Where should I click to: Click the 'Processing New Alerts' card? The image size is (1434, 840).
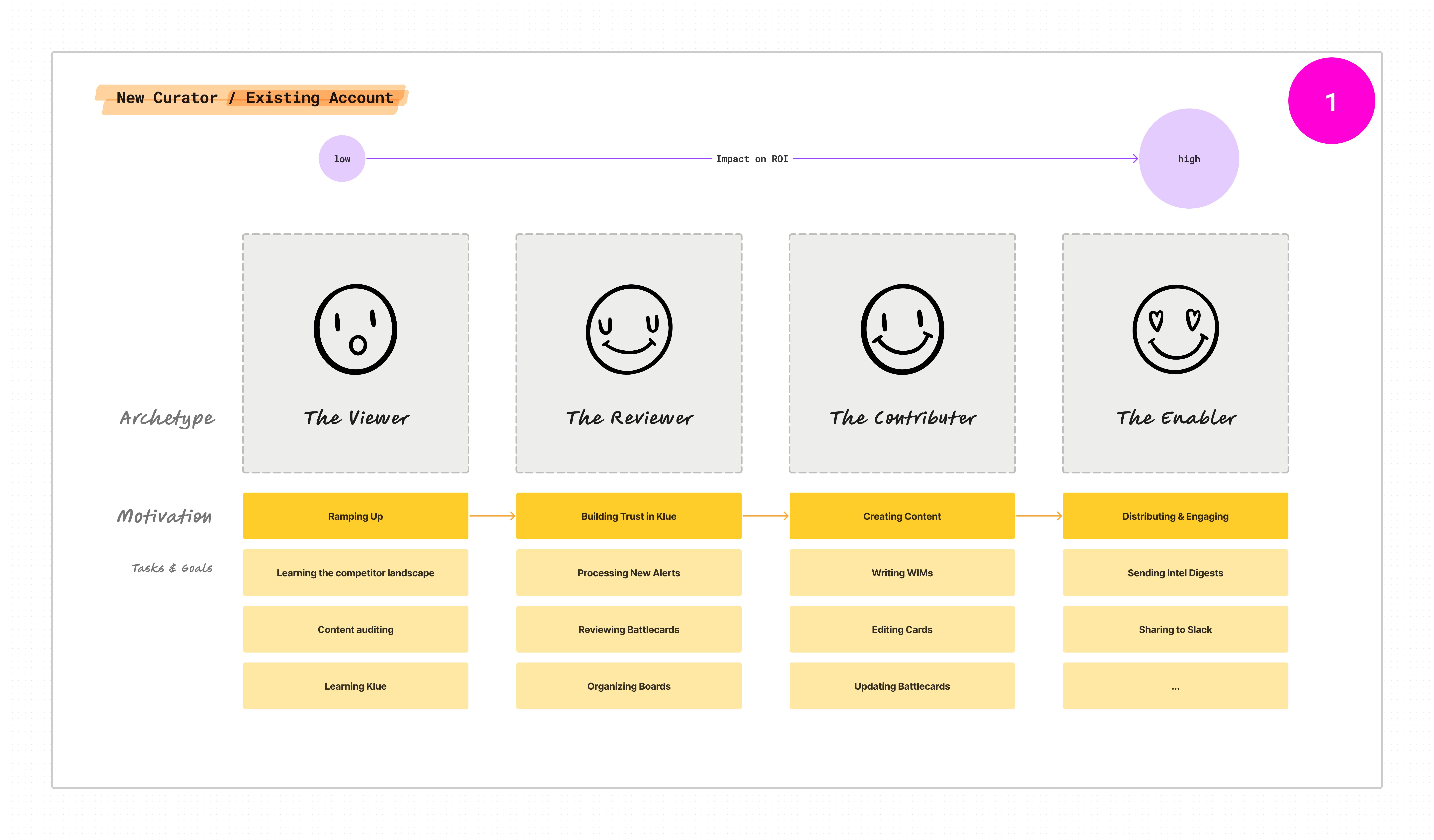pos(629,573)
